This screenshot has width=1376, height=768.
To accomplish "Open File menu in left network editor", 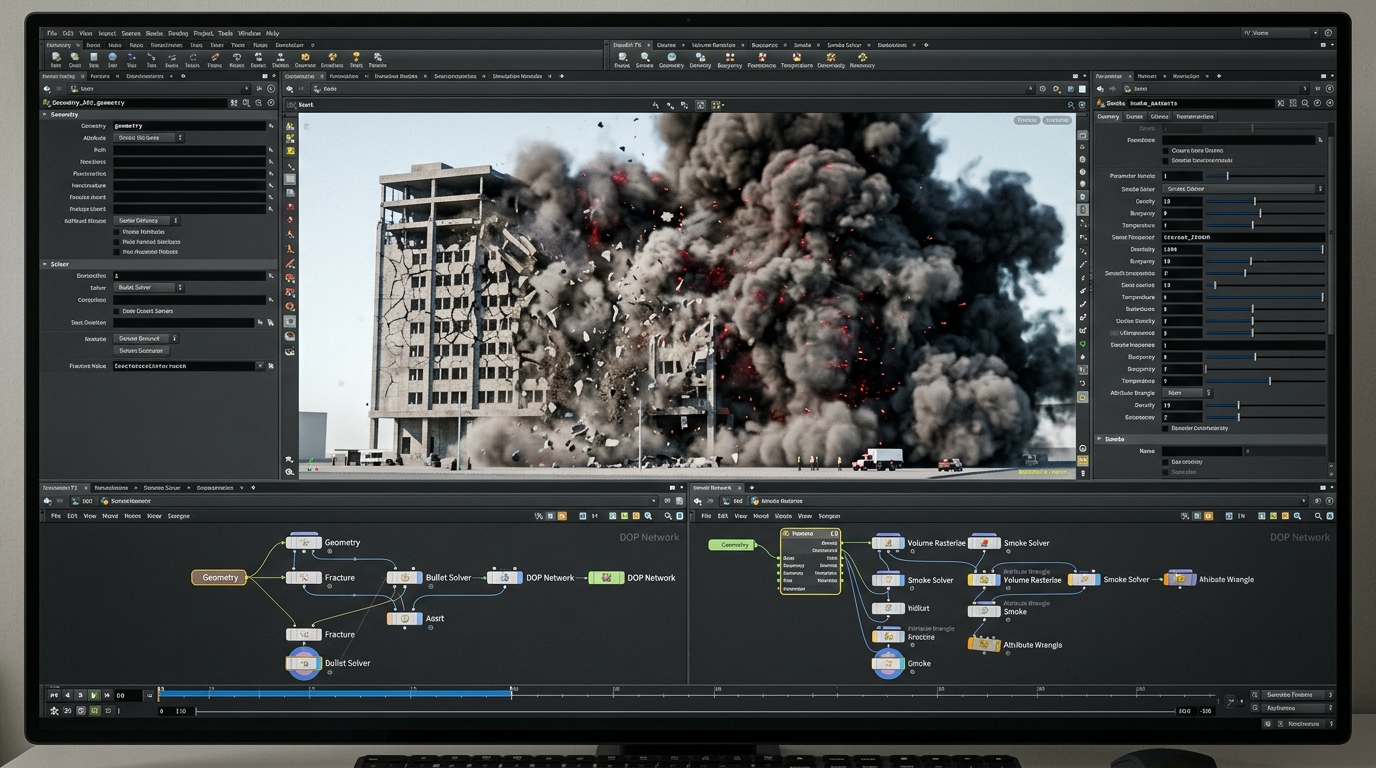I will coord(56,516).
